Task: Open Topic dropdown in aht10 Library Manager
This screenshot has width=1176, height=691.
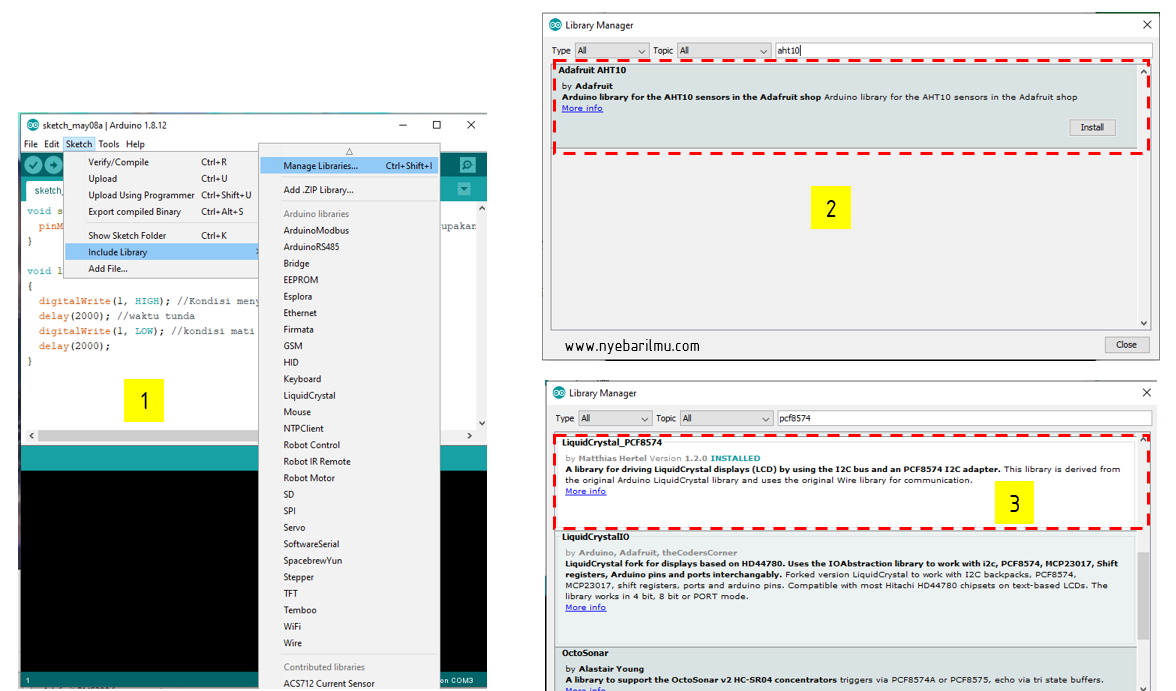Action: (724, 51)
